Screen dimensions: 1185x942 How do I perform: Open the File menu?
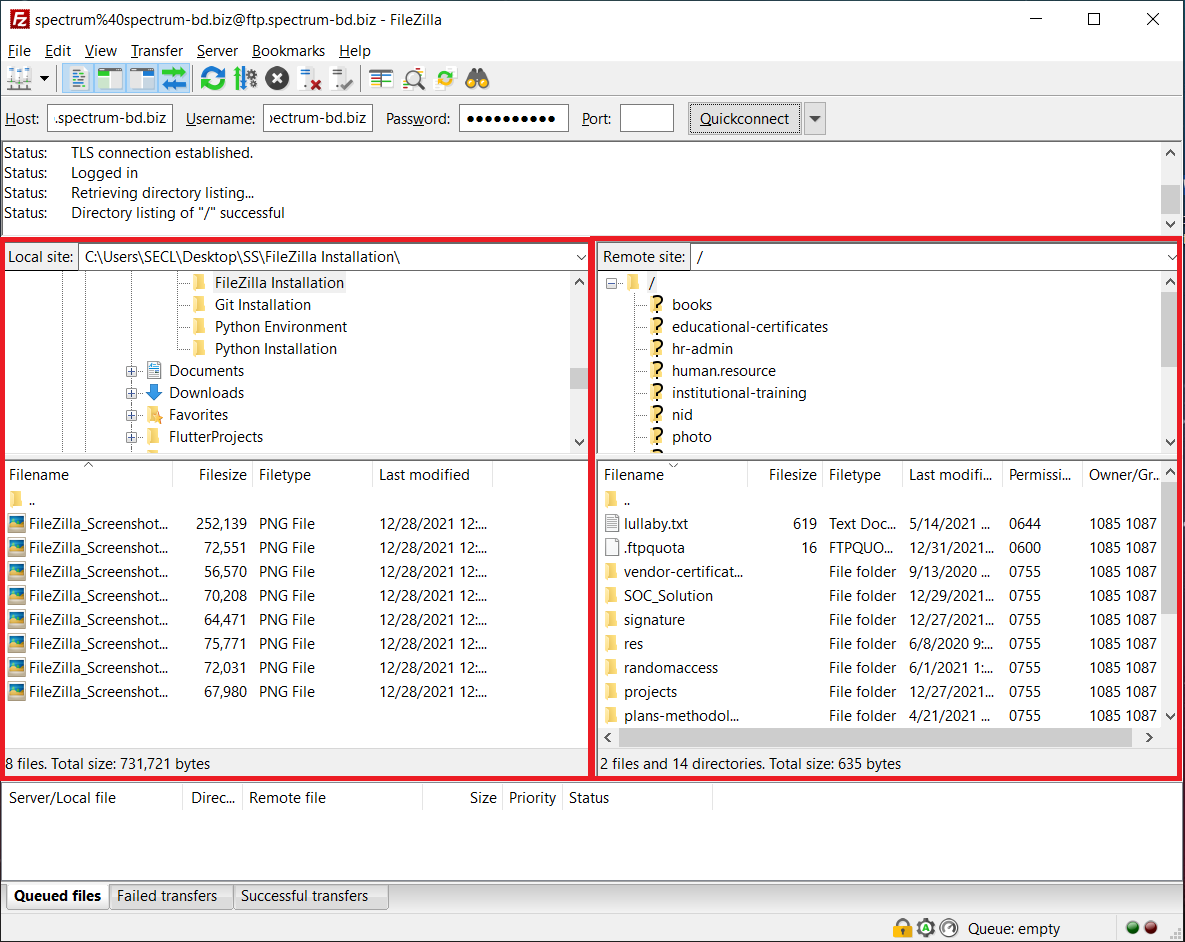point(19,51)
